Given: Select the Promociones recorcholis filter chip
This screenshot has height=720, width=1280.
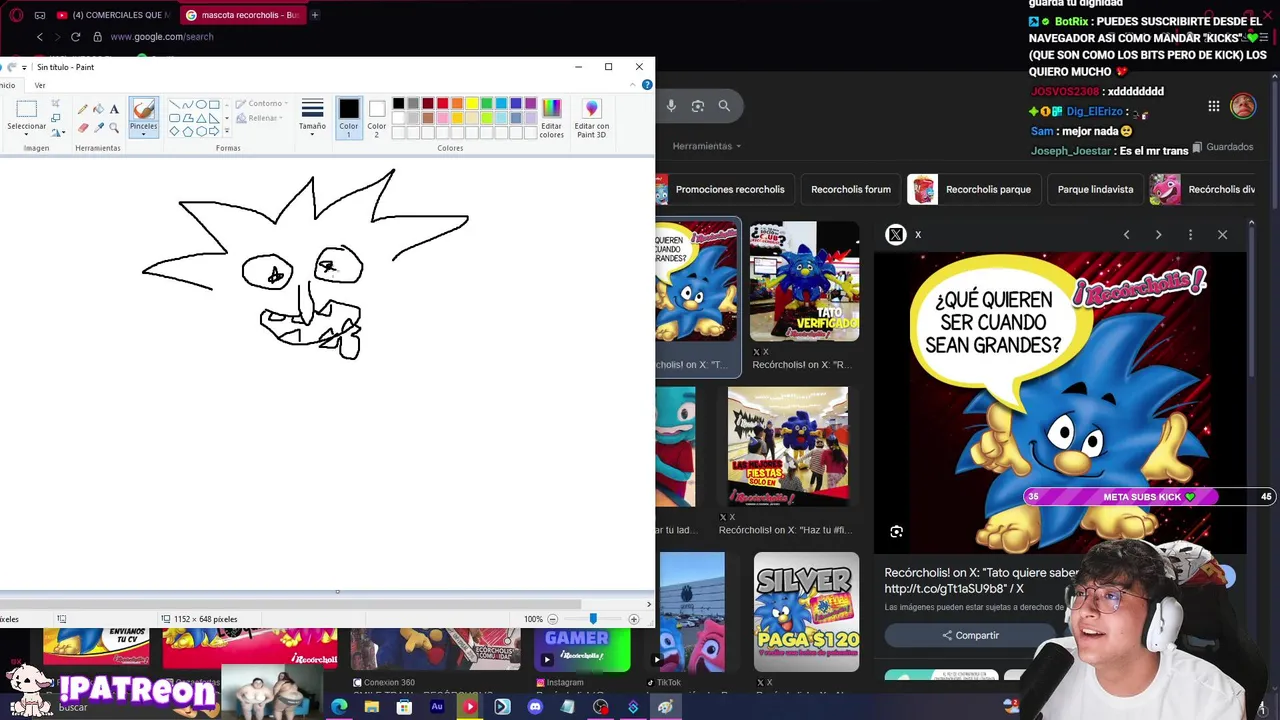Looking at the screenshot, I should (x=724, y=189).
